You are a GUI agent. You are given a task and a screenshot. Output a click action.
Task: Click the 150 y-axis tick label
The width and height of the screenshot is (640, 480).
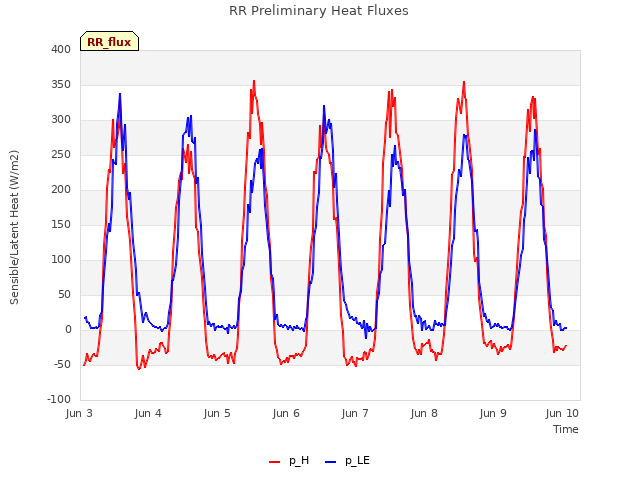[61, 224]
